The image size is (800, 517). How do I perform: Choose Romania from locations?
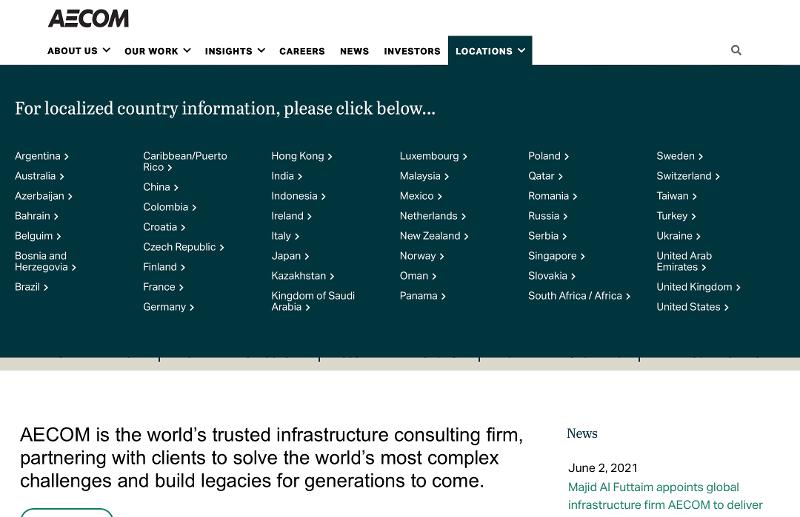553,196
